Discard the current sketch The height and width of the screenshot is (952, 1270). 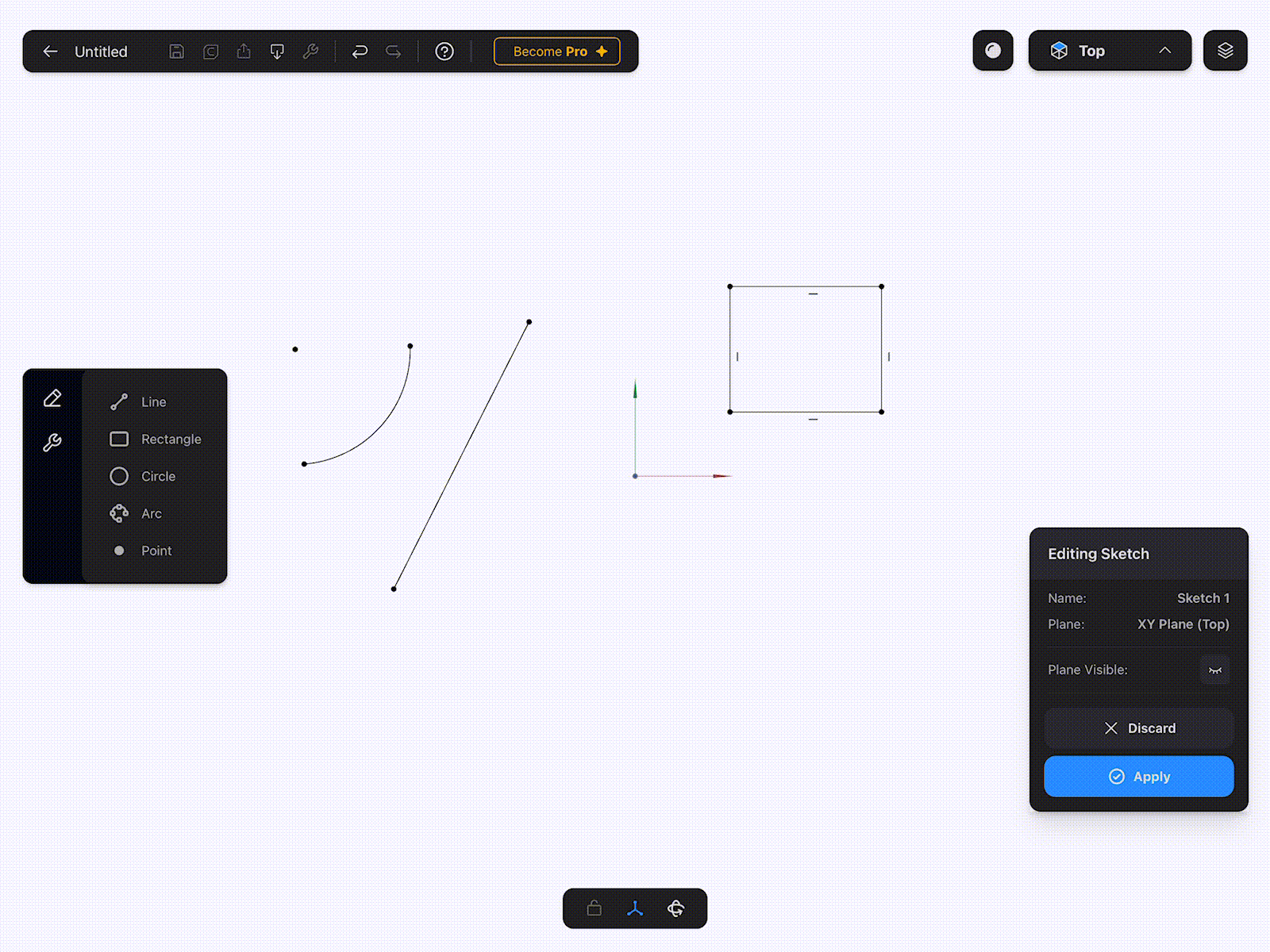(1138, 727)
